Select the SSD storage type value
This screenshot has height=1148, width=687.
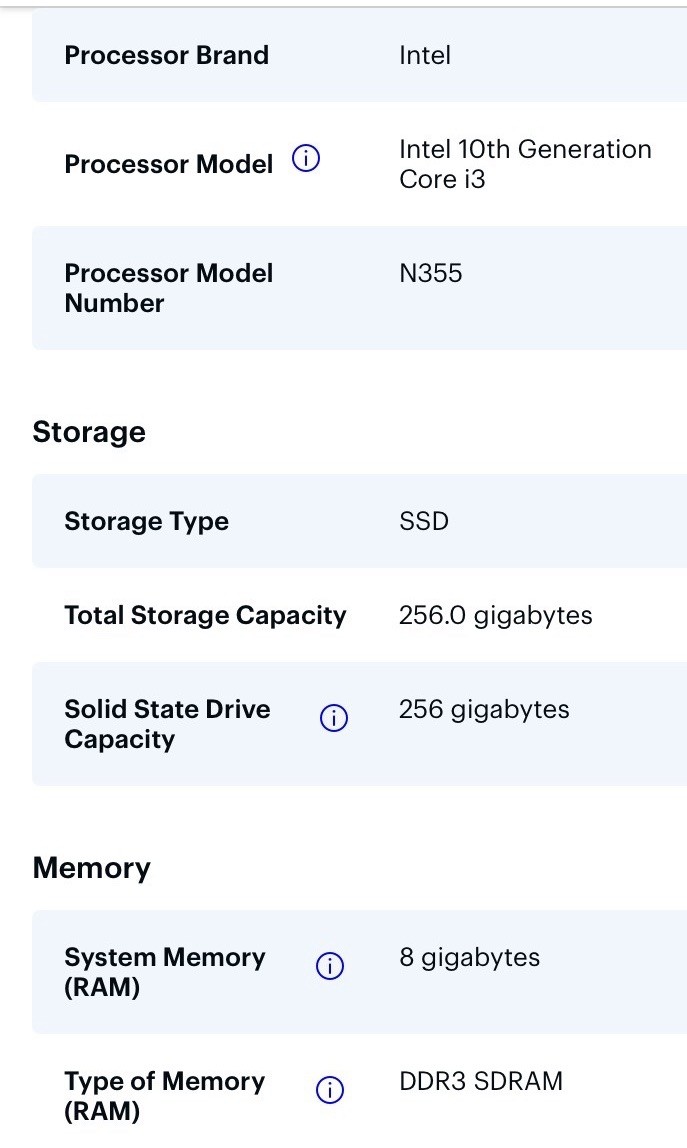424,521
